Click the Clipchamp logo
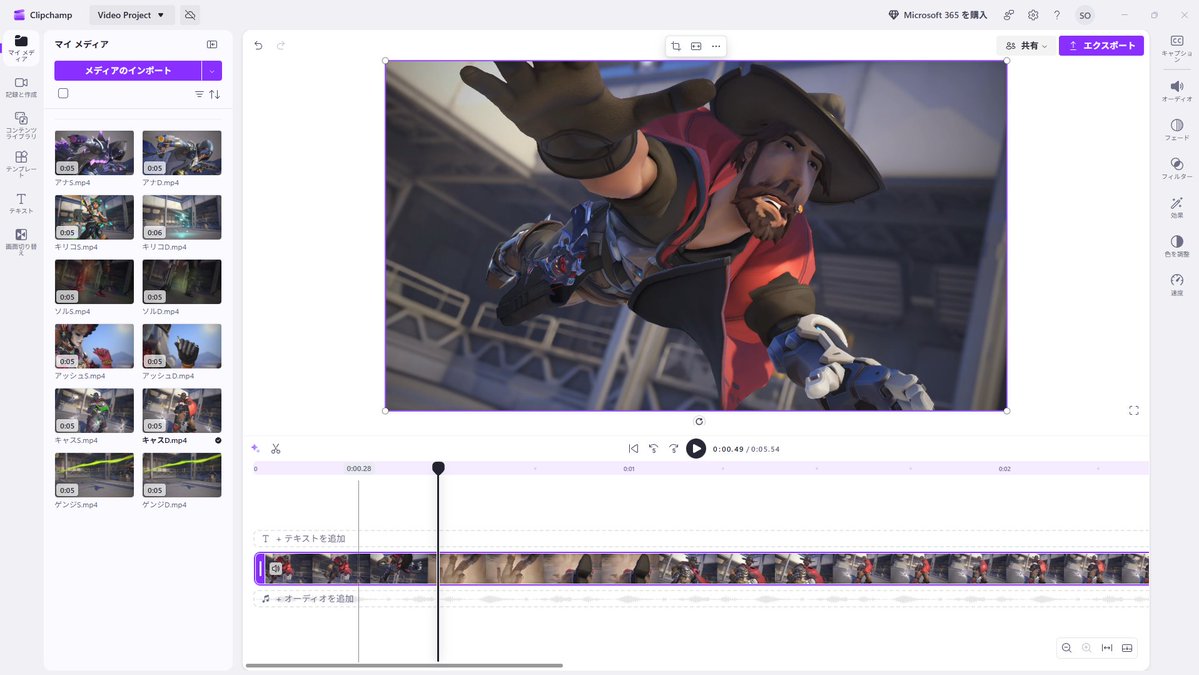Screen dimensions: 1199x675 (x=43, y=15)
